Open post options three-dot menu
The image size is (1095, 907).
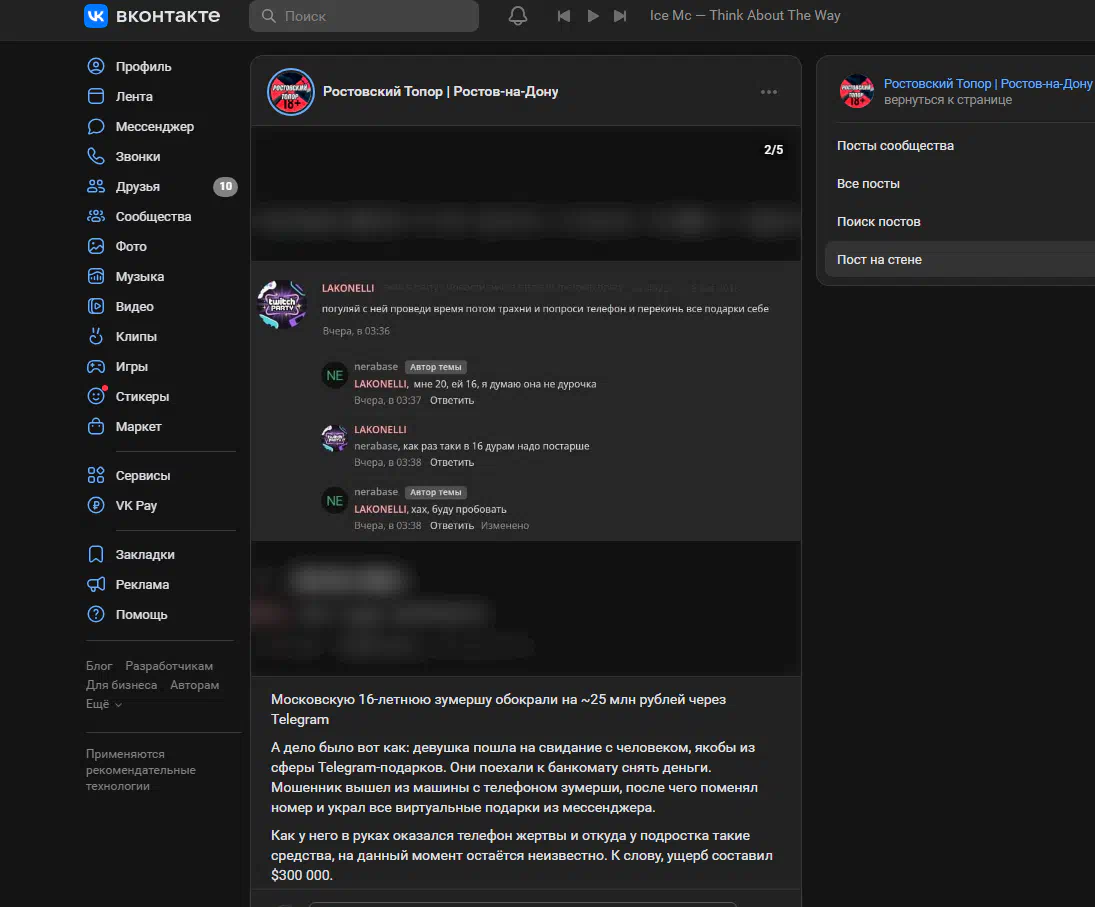769,92
